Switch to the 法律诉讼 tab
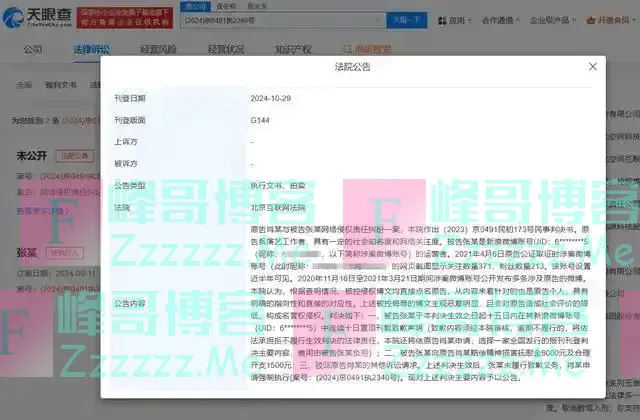Screen dimensions: 640x420 click(91, 49)
